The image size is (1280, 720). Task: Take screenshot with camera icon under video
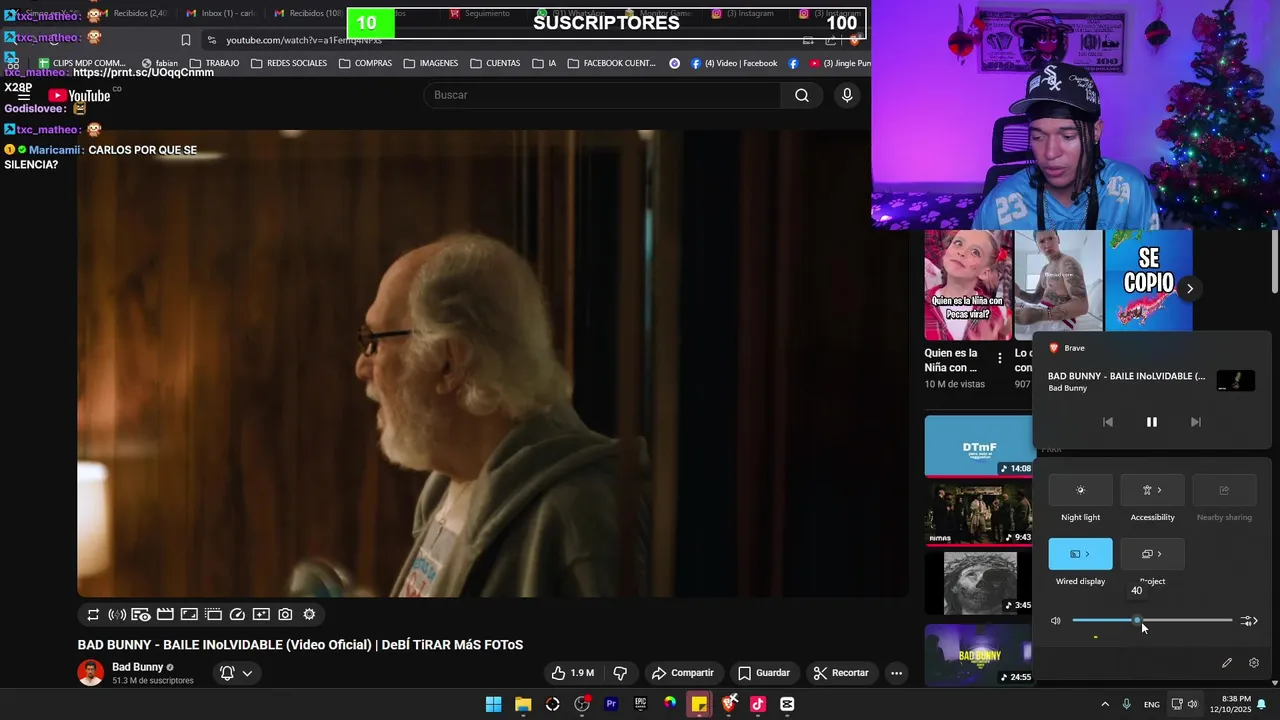(285, 615)
